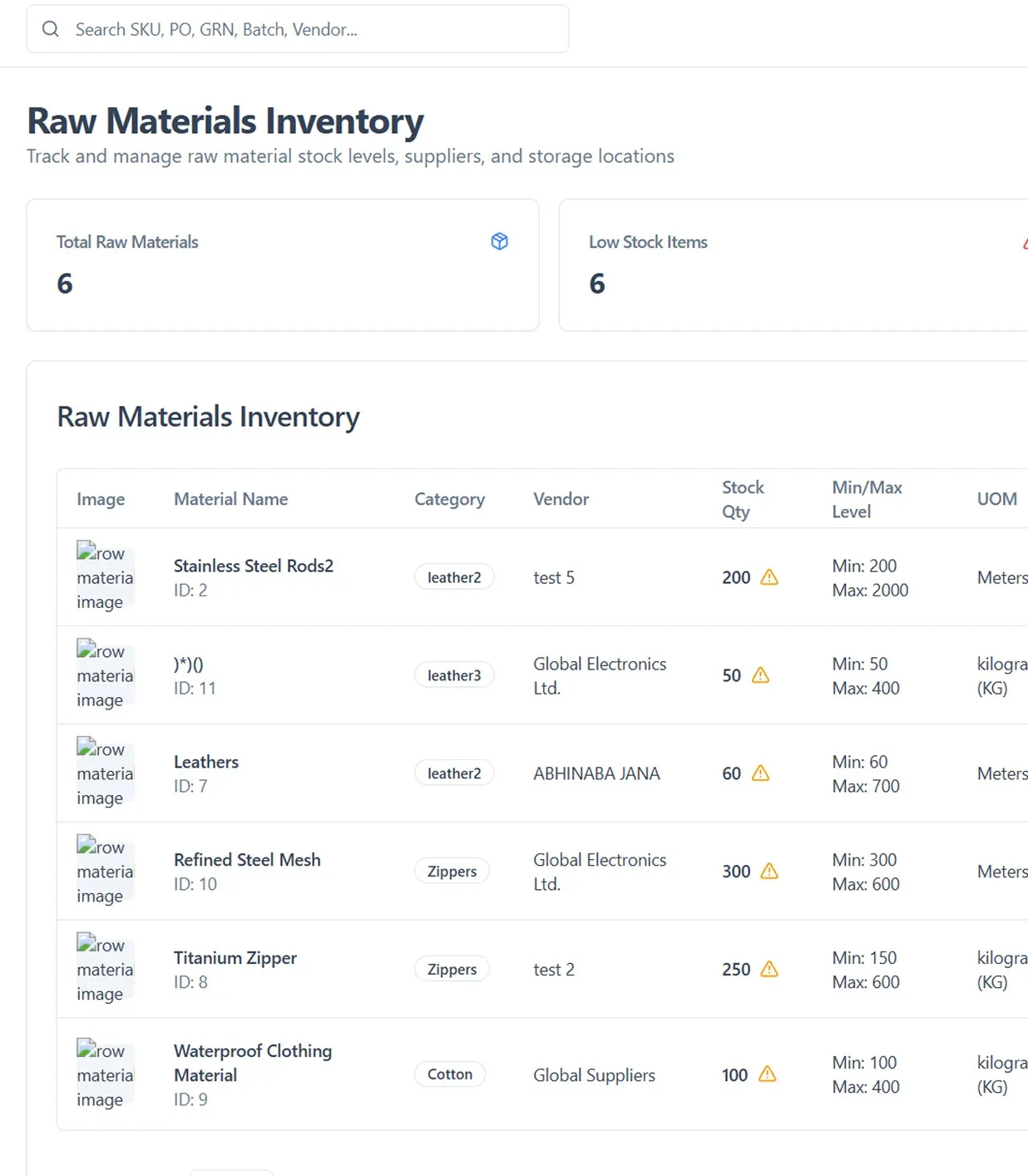Select the leather2 badge on Leathers row
The image size is (1028, 1176).
(x=453, y=773)
